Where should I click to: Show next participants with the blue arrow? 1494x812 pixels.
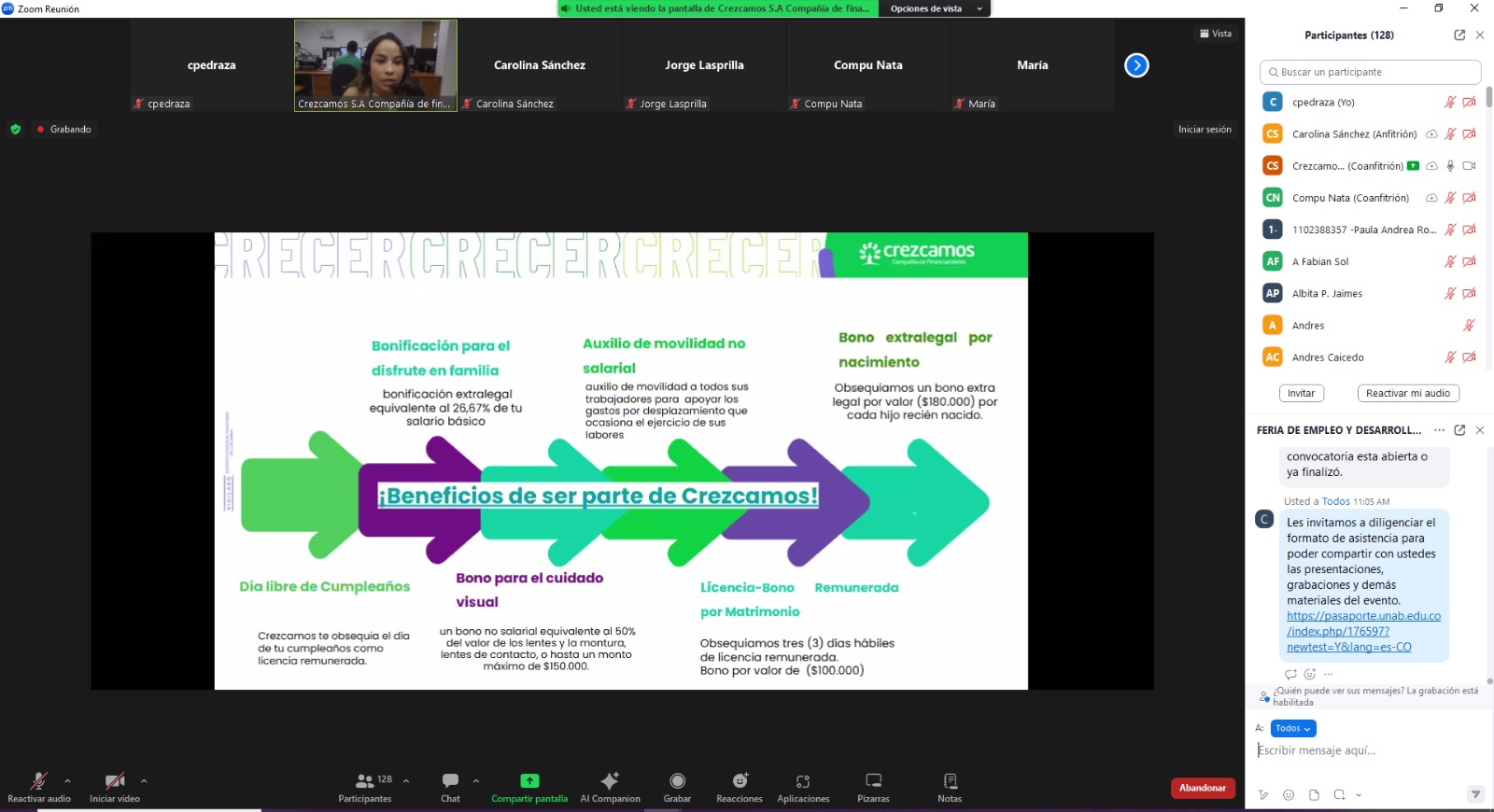click(x=1136, y=65)
